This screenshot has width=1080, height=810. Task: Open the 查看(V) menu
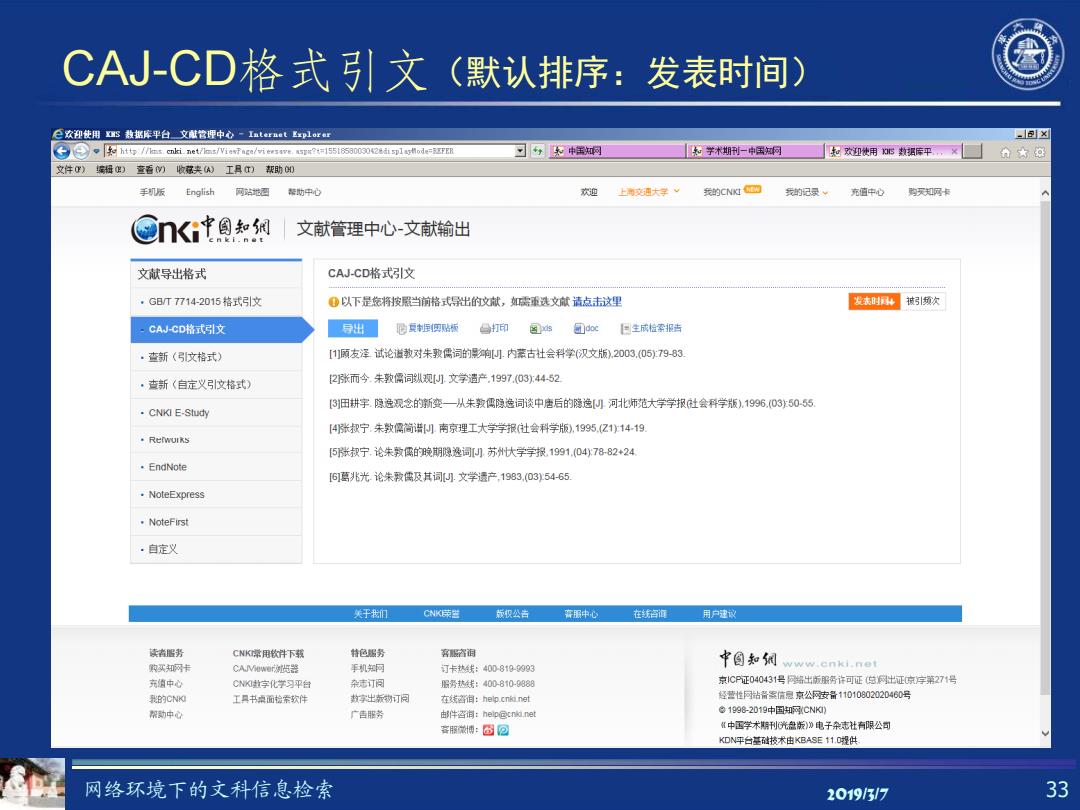click(151, 169)
